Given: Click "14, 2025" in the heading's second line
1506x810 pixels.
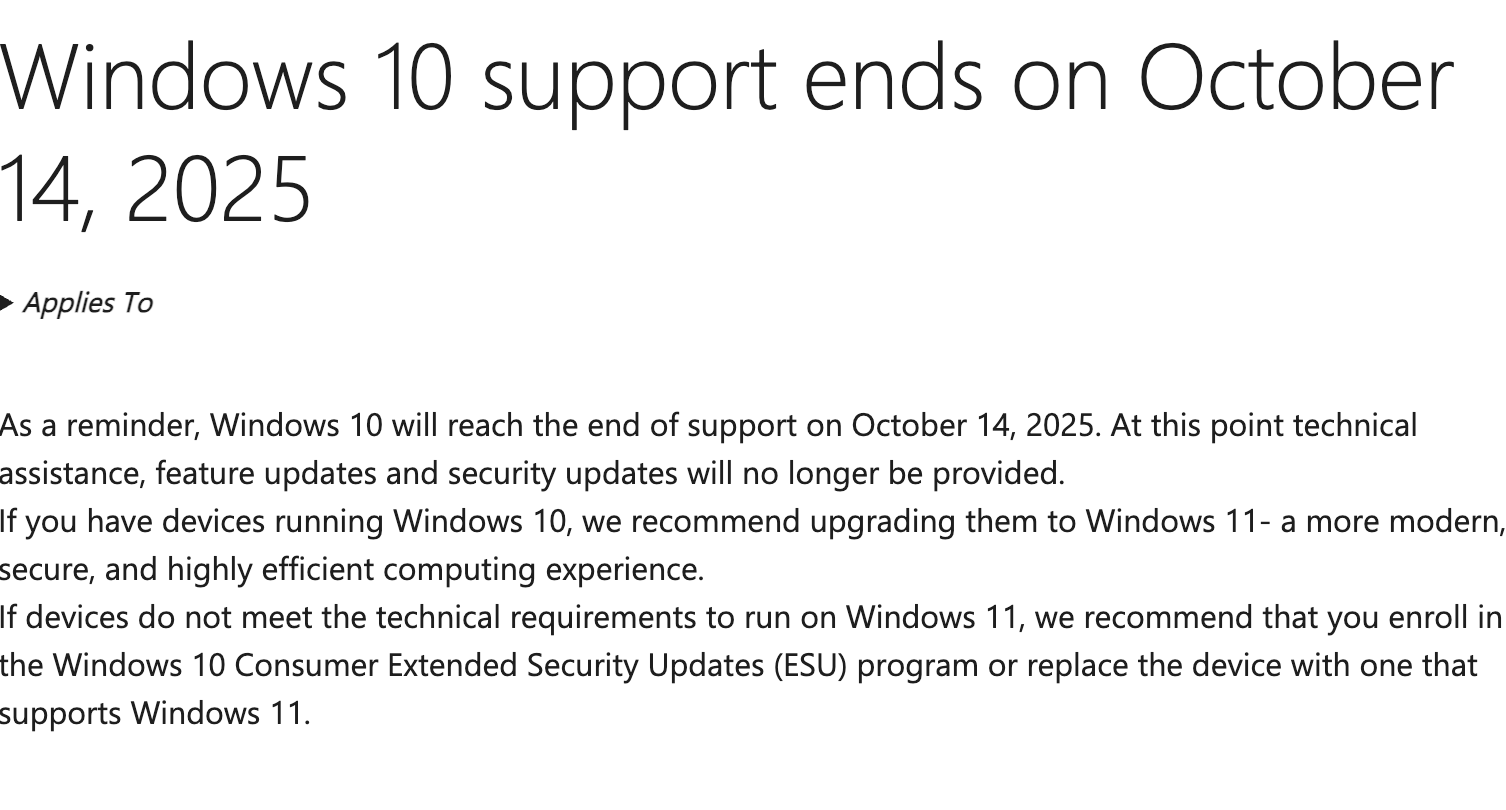Looking at the screenshot, I should [x=155, y=189].
